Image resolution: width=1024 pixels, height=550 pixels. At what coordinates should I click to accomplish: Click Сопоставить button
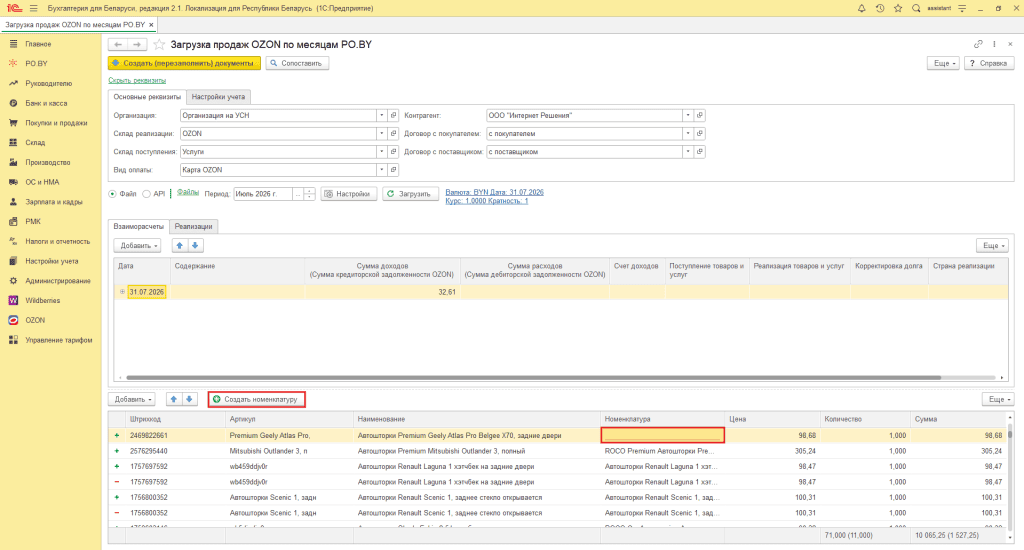(x=297, y=63)
